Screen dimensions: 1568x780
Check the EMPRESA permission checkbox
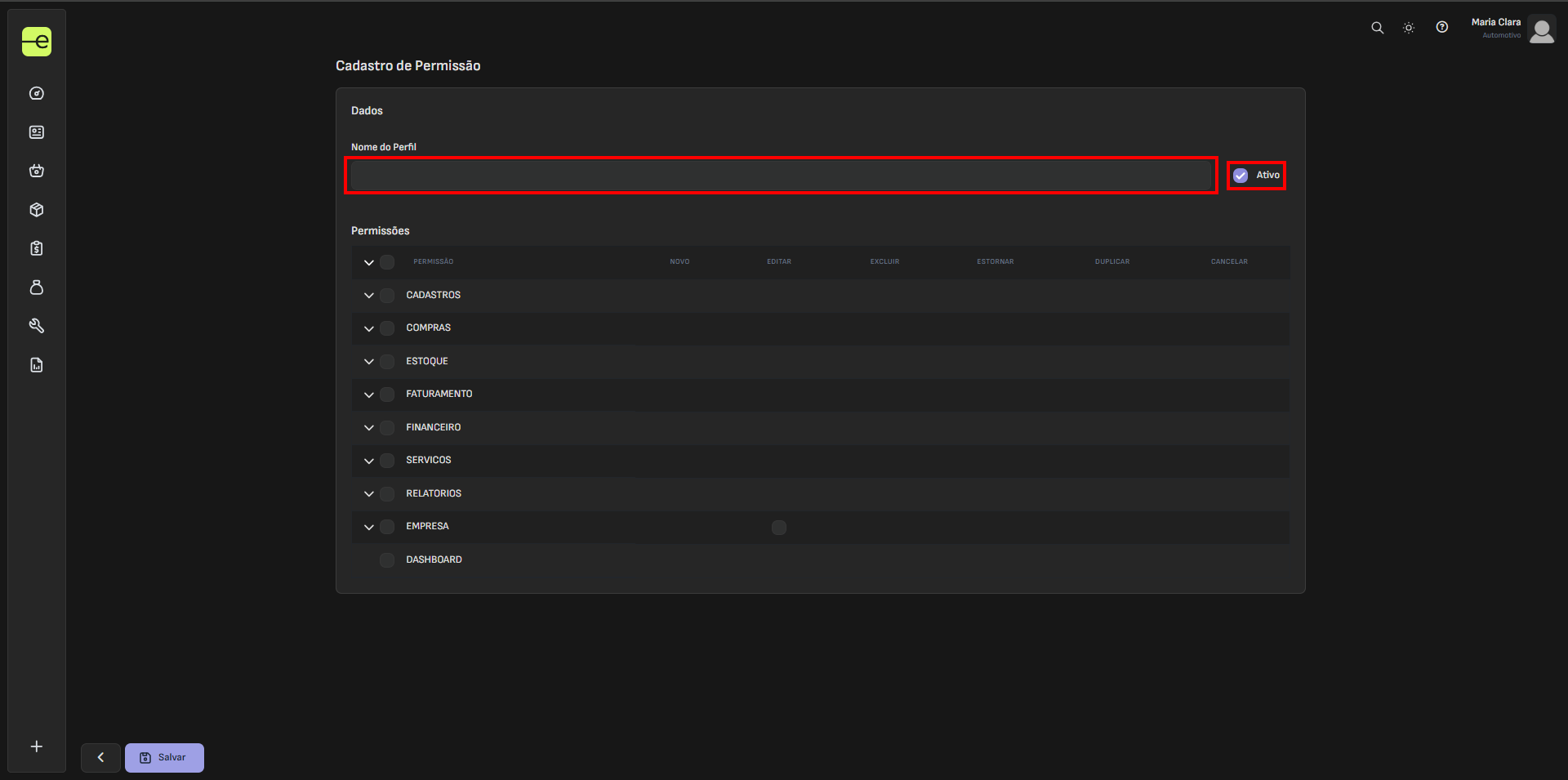click(x=387, y=527)
